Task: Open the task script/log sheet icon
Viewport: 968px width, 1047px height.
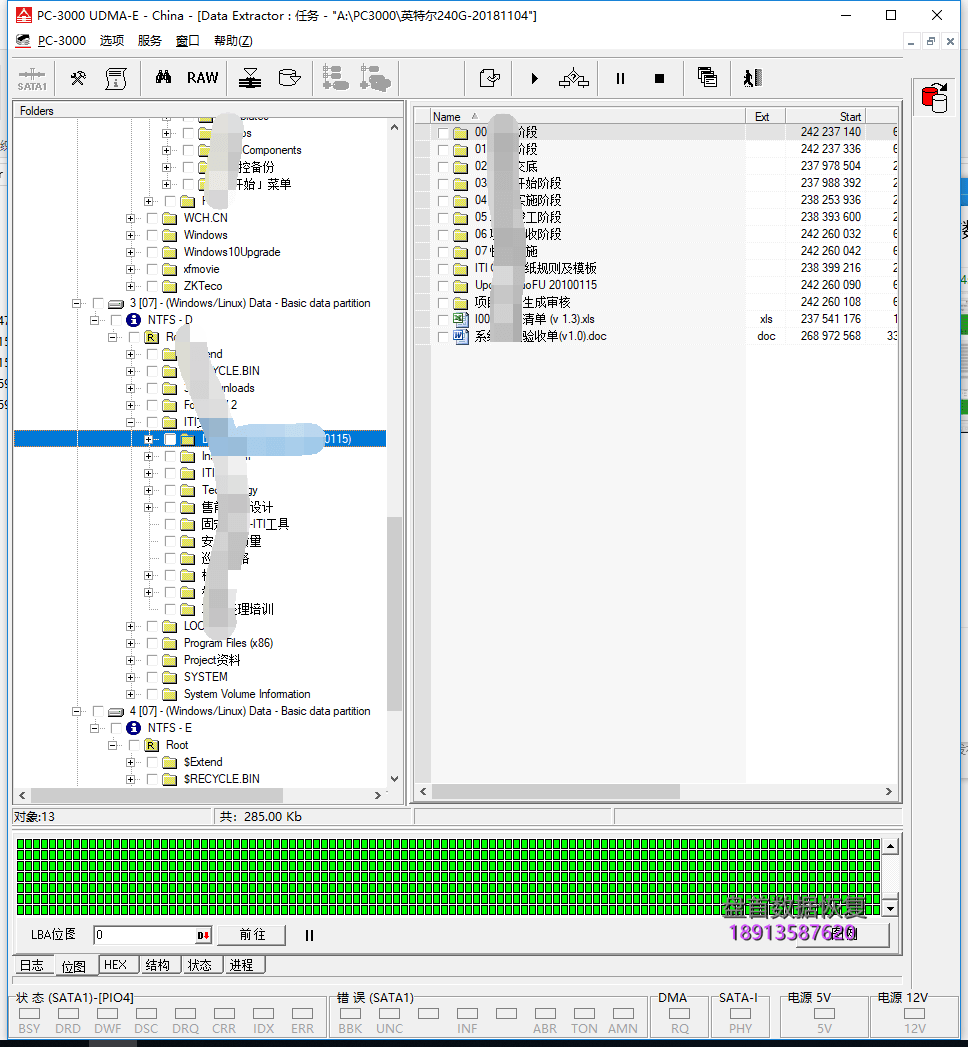Action: point(116,78)
